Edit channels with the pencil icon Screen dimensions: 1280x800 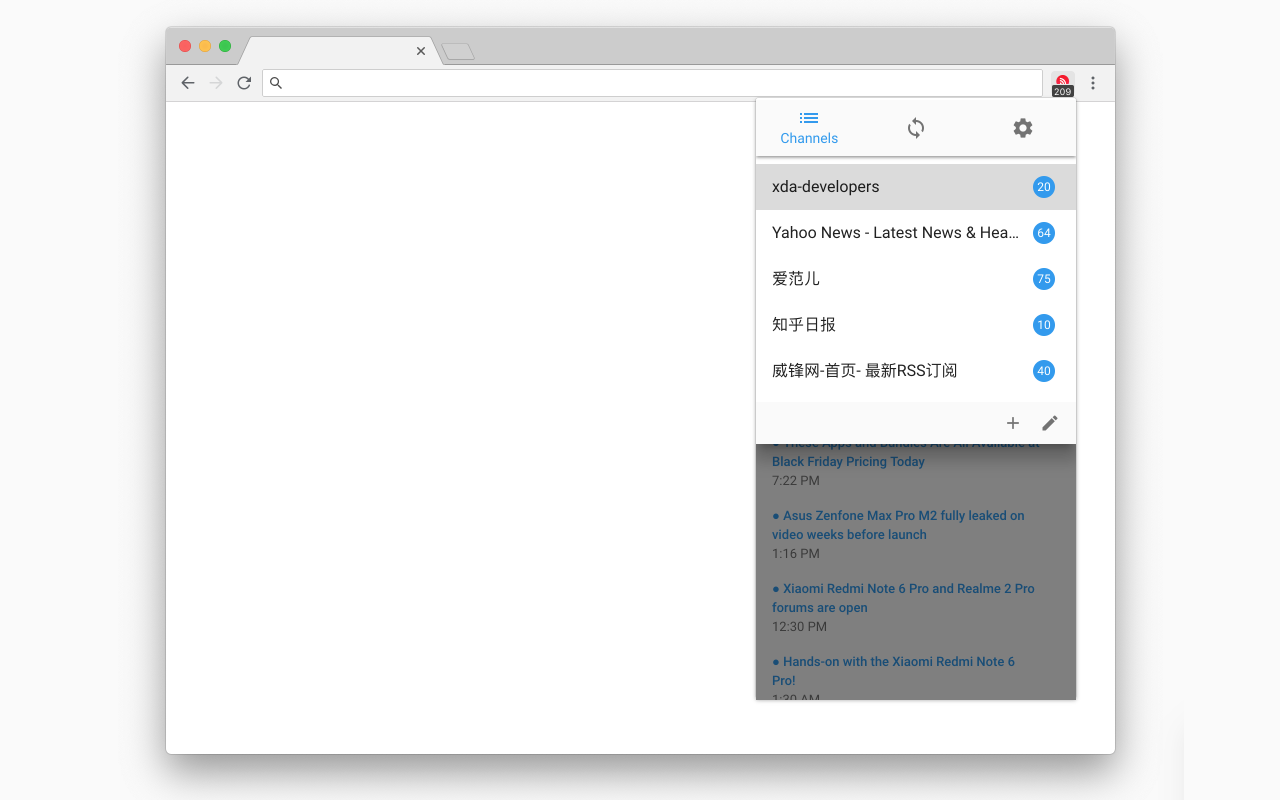pos(1050,423)
